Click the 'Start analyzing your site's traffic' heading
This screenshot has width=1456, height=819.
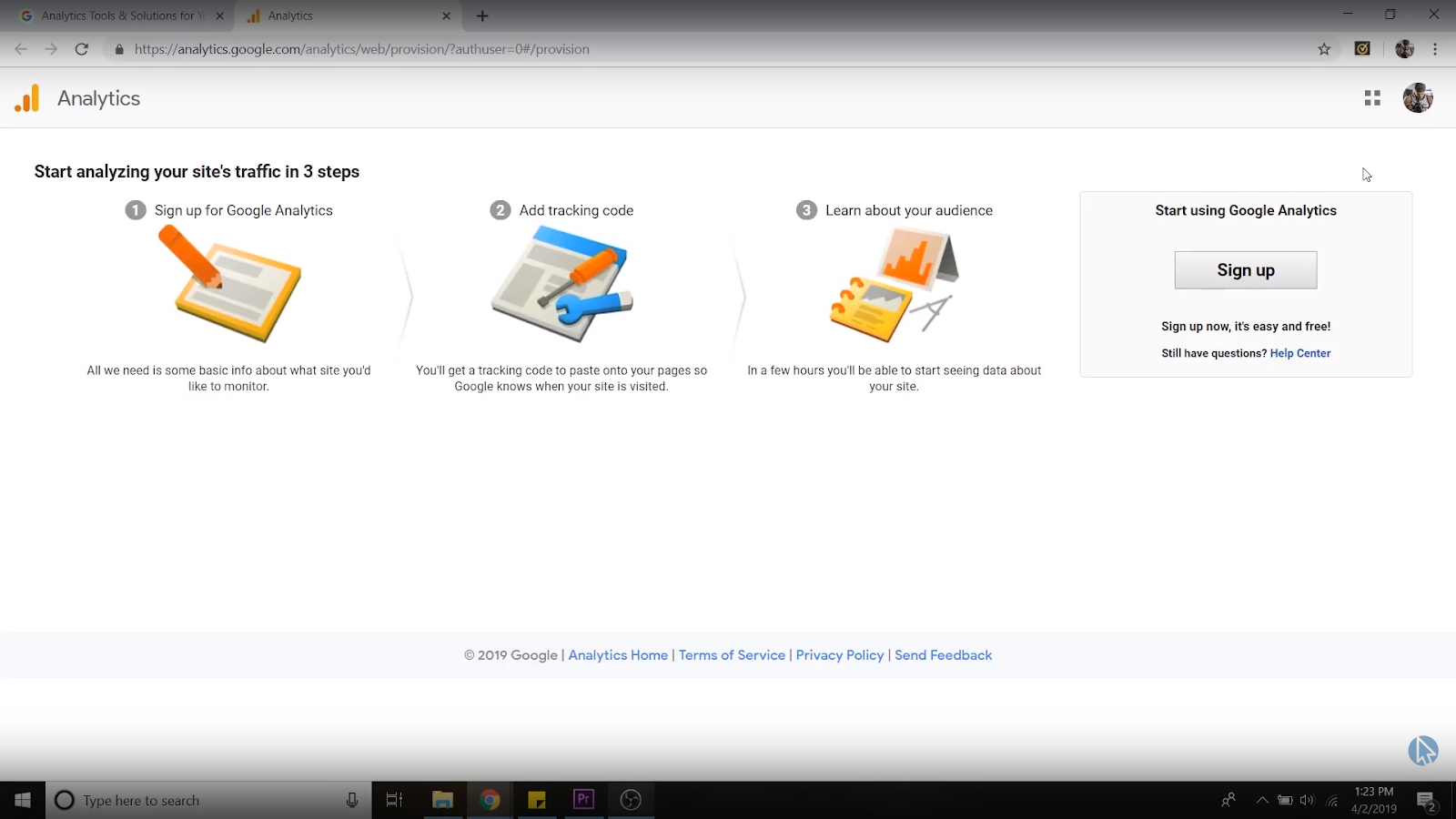[197, 171]
